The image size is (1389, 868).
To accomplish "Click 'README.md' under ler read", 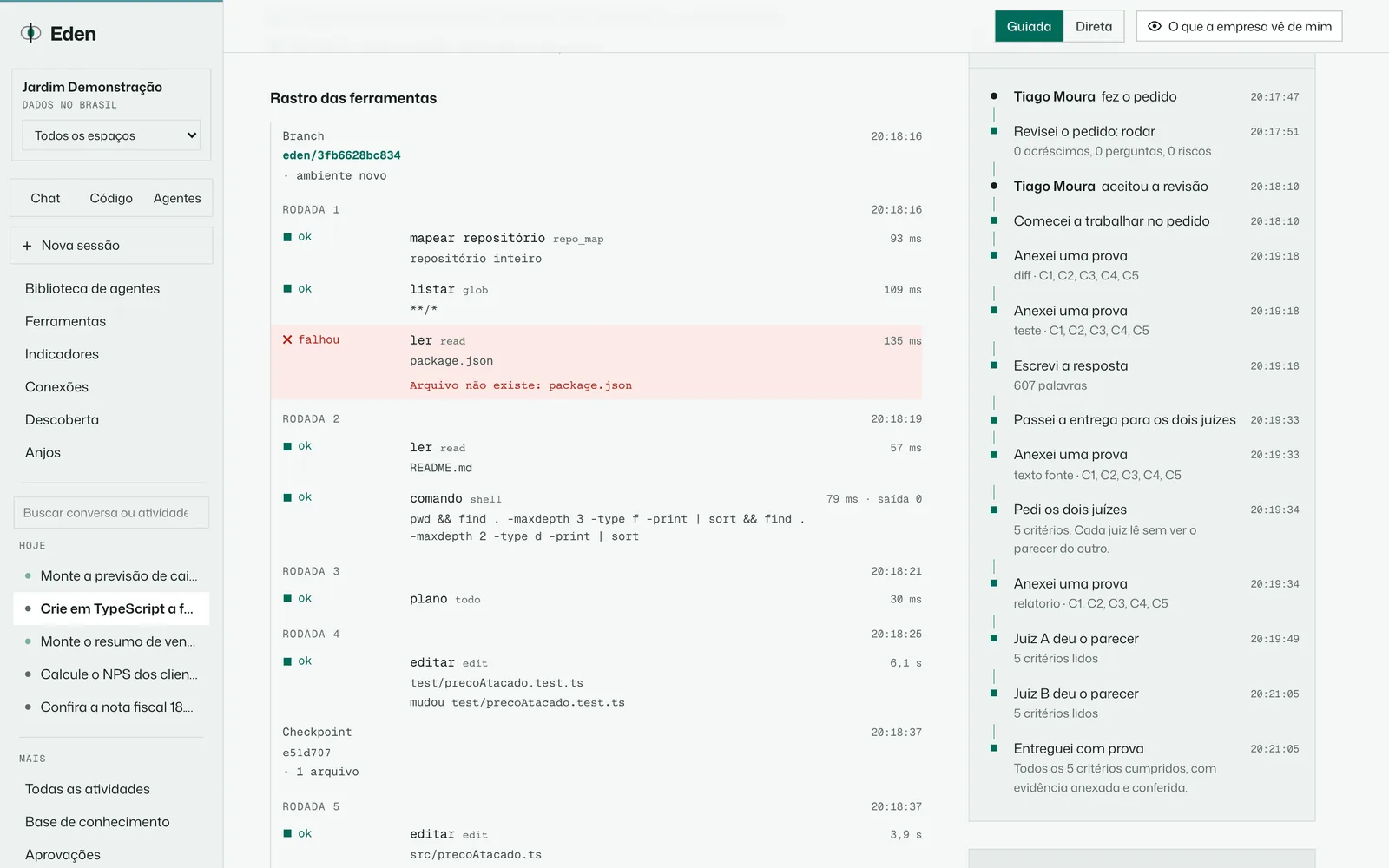I will click(441, 468).
